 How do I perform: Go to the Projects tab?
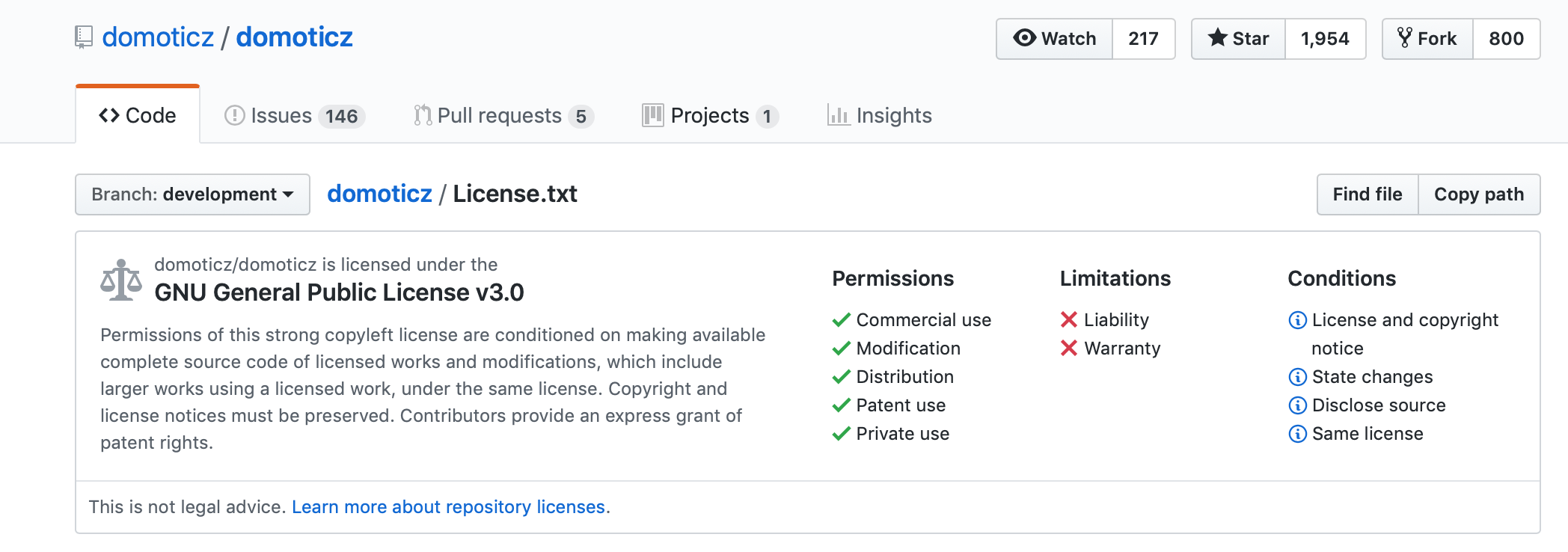click(710, 116)
